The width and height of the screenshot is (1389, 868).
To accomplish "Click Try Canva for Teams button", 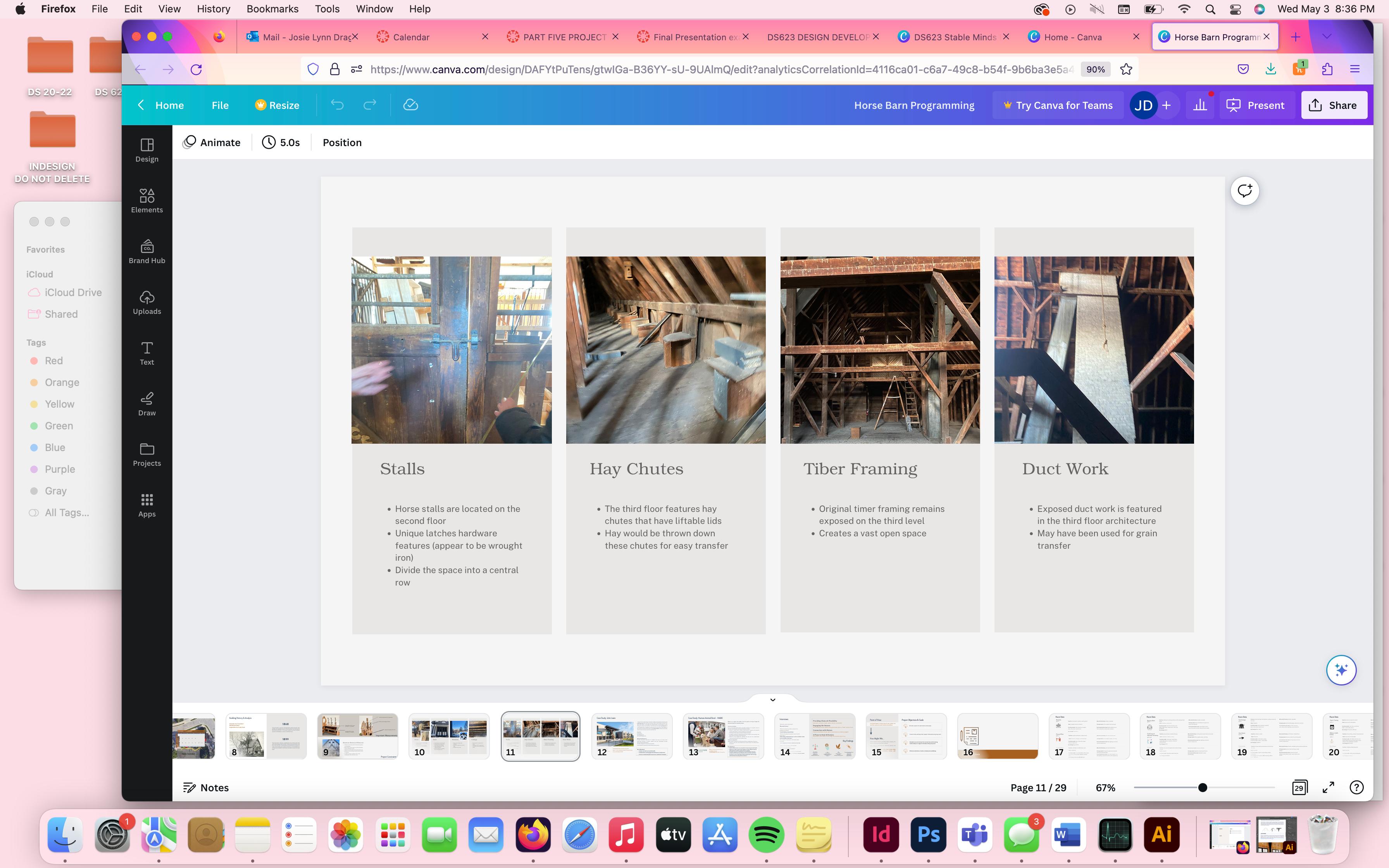I will [x=1057, y=105].
